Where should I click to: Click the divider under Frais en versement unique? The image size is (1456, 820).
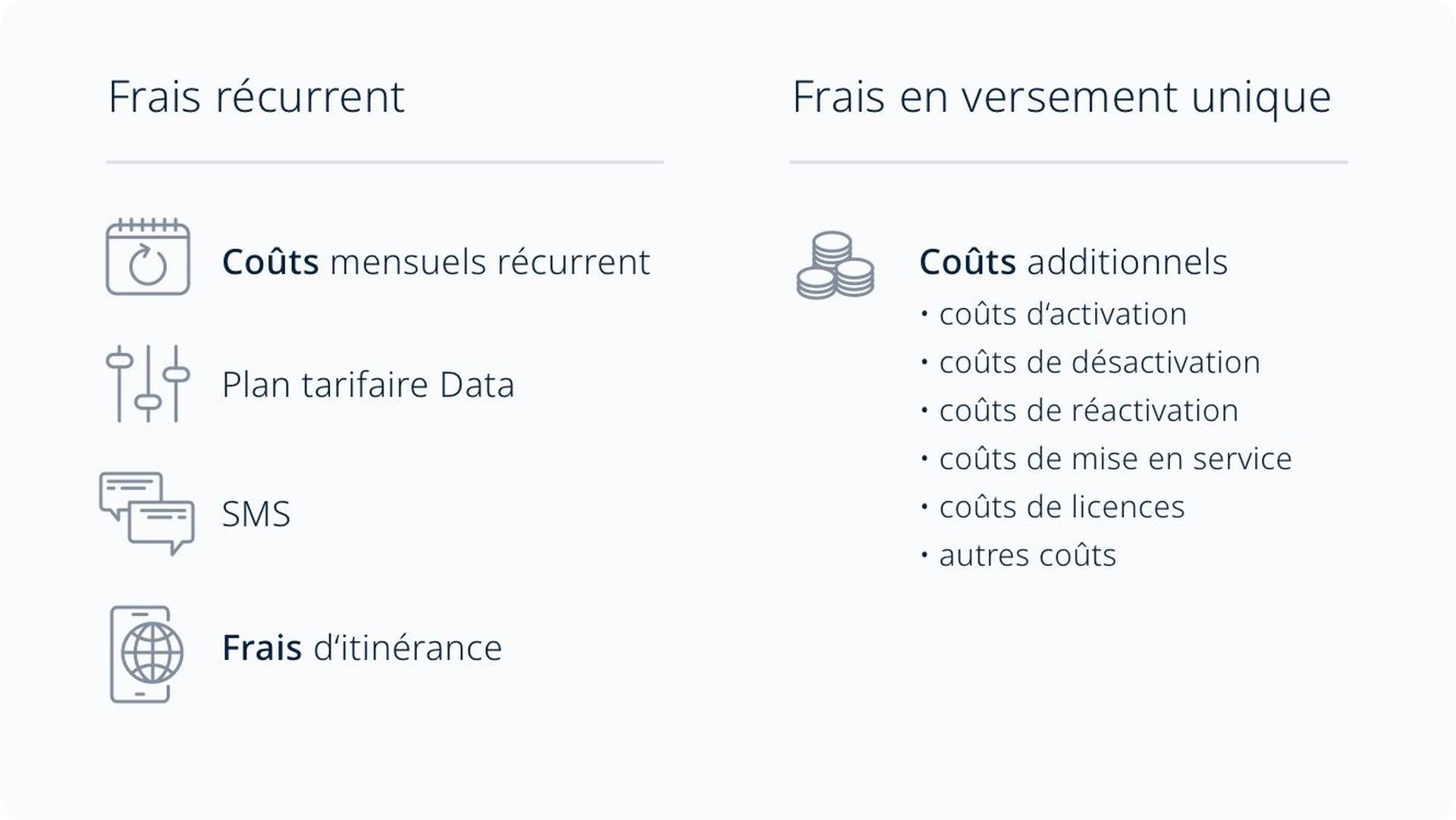[1068, 162]
